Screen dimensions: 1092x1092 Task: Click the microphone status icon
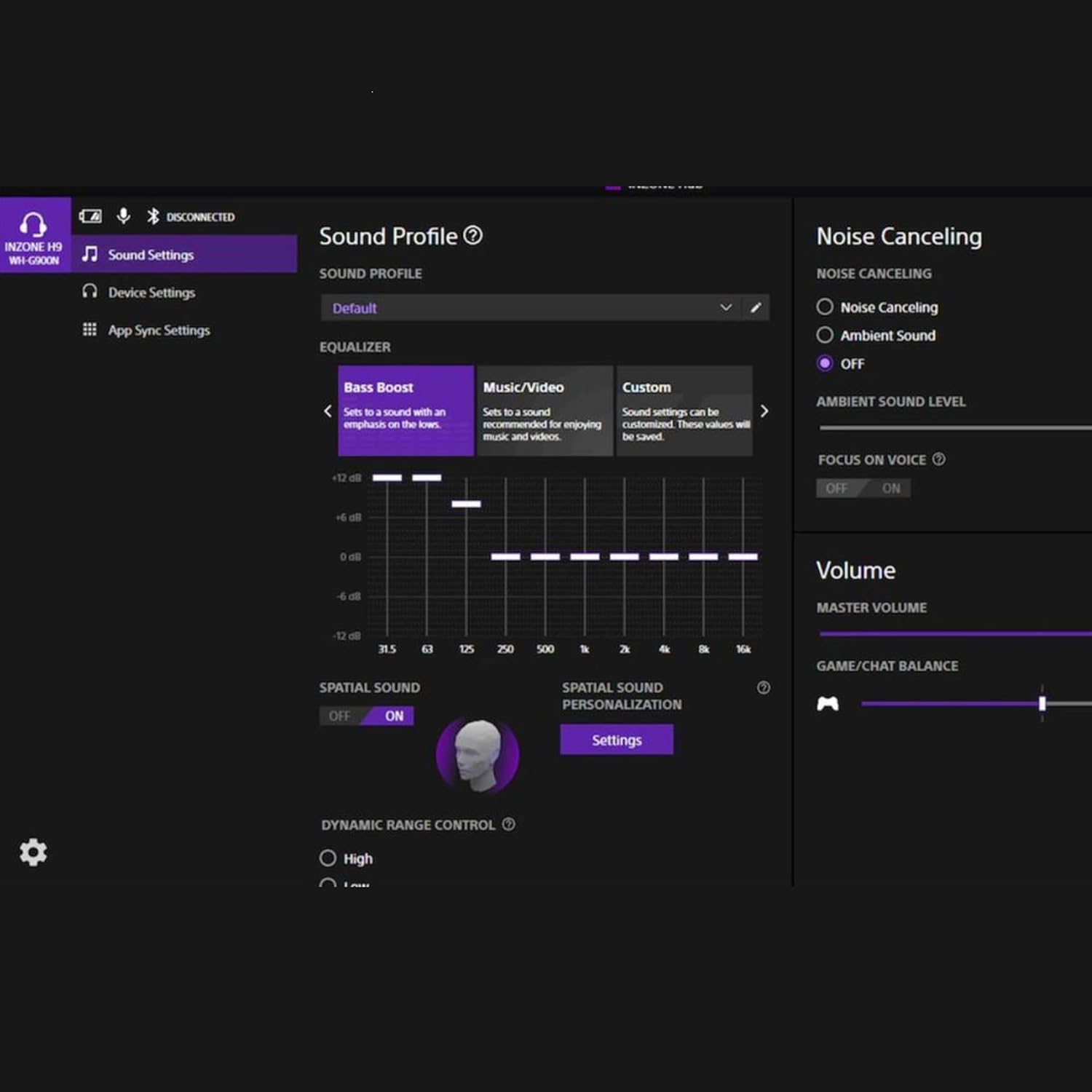click(x=124, y=216)
